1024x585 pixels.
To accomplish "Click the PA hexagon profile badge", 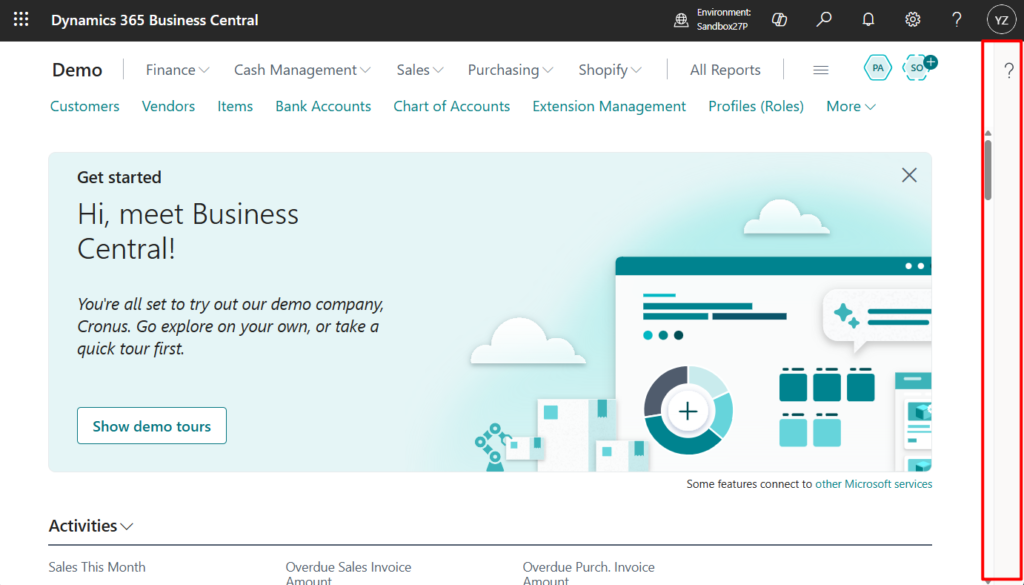I will click(877, 68).
